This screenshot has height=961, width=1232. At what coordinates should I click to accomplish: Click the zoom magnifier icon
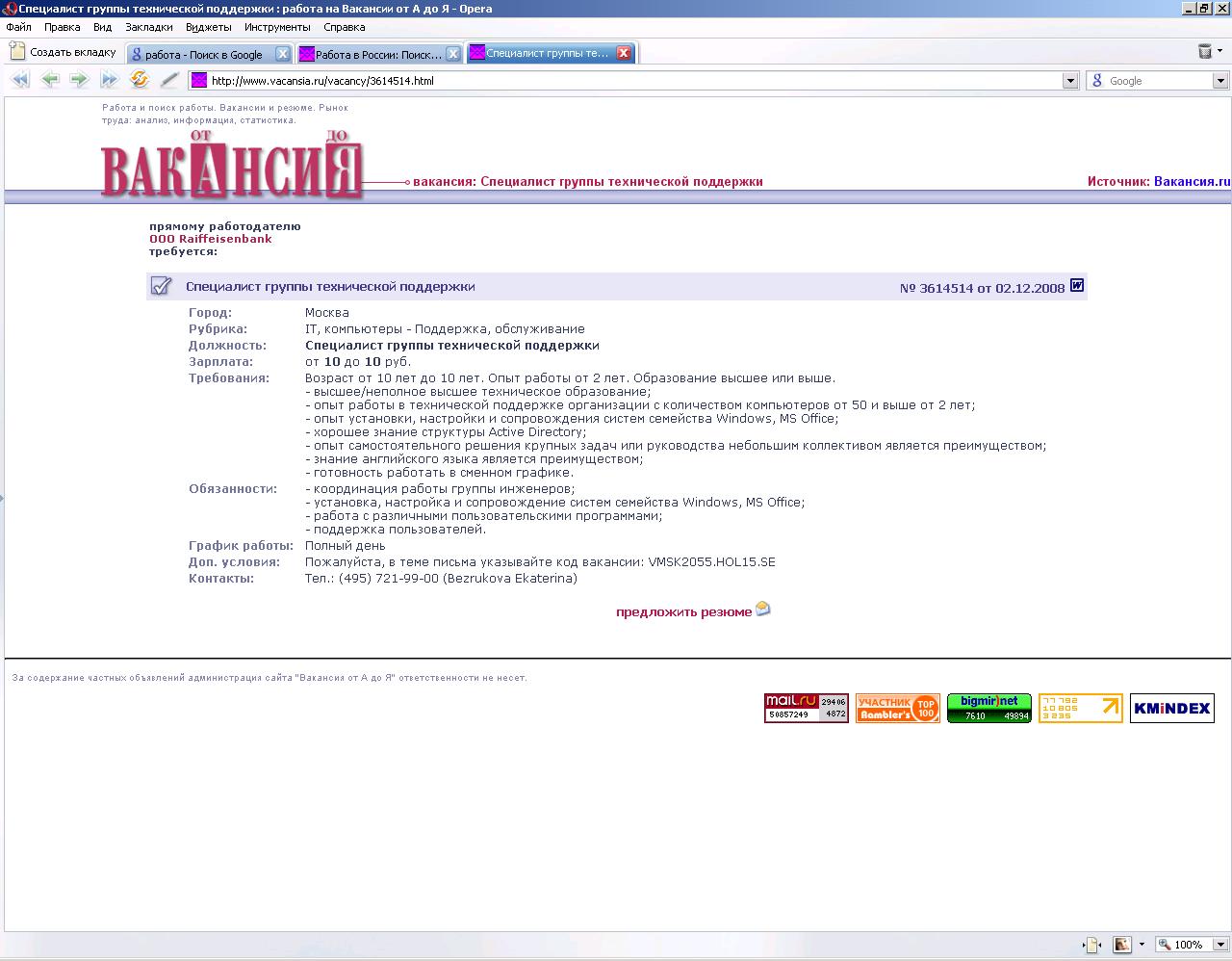click(x=1165, y=945)
